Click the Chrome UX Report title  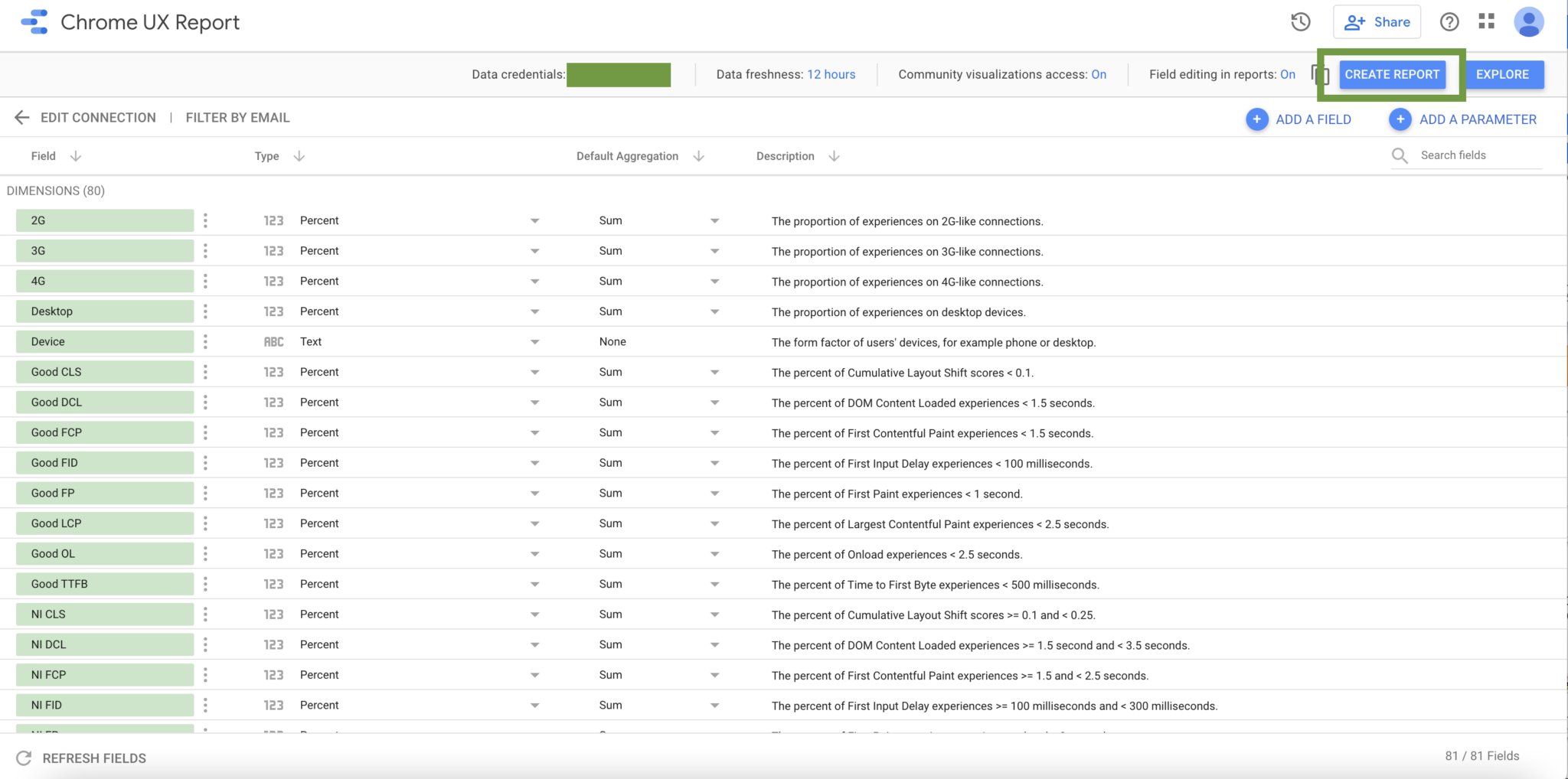pos(150,22)
